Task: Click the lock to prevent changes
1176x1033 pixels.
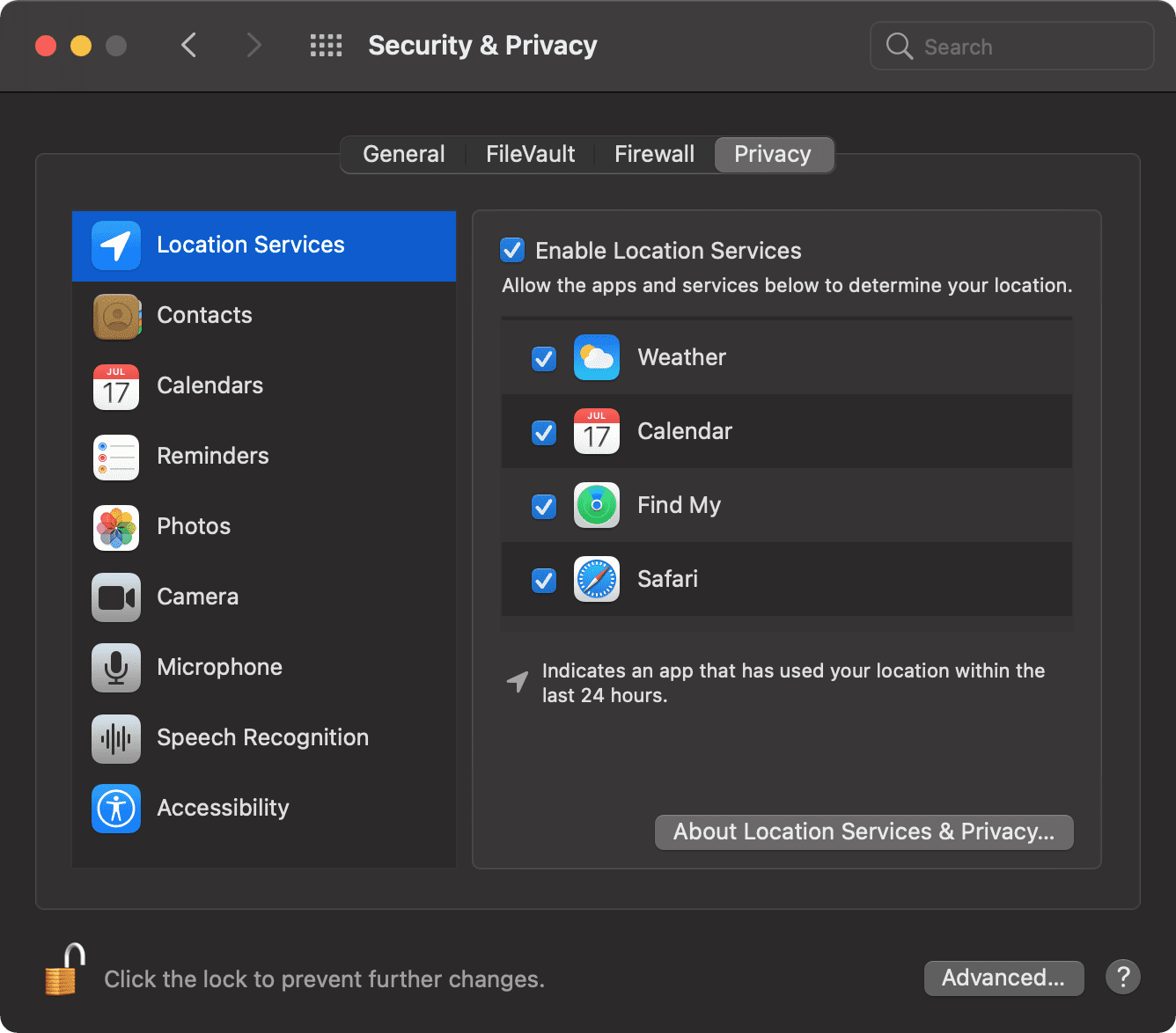Action: point(62,971)
